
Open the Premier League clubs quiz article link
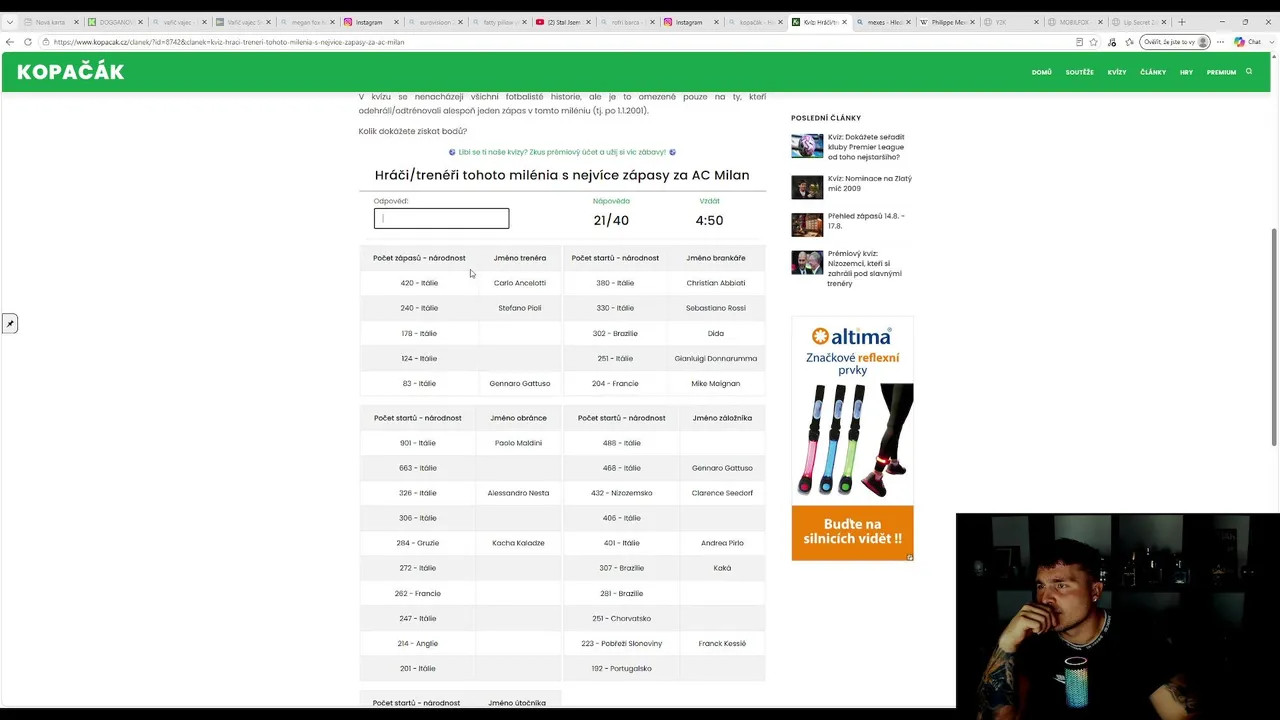(x=866, y=147)
